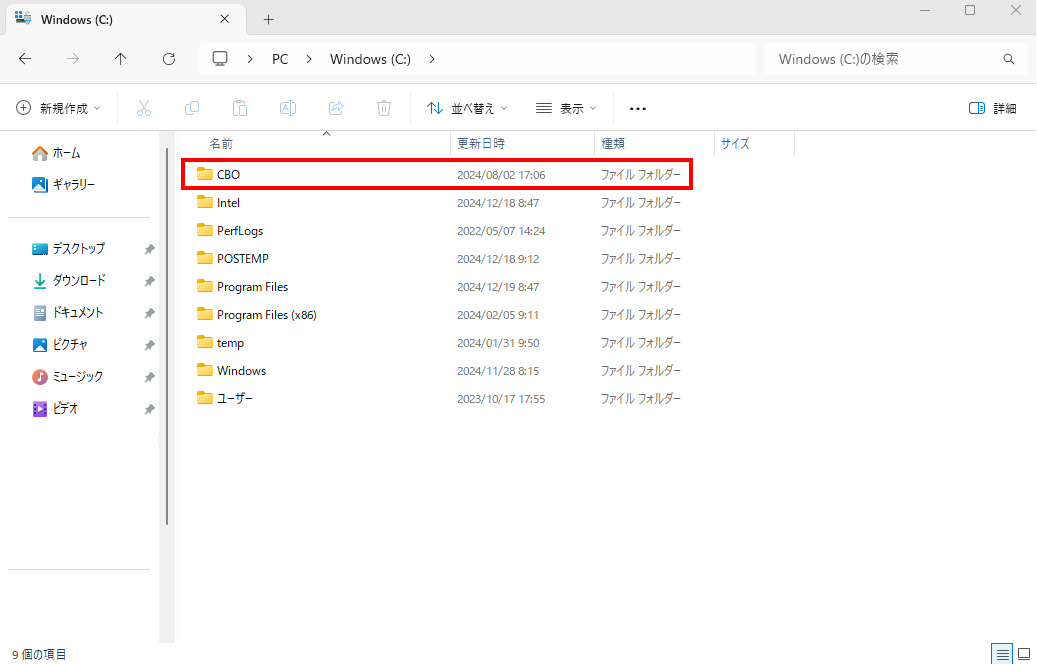1037x664 pixels.
Task: Click the Copy icon in toolbar
Action: click(192, 108)
